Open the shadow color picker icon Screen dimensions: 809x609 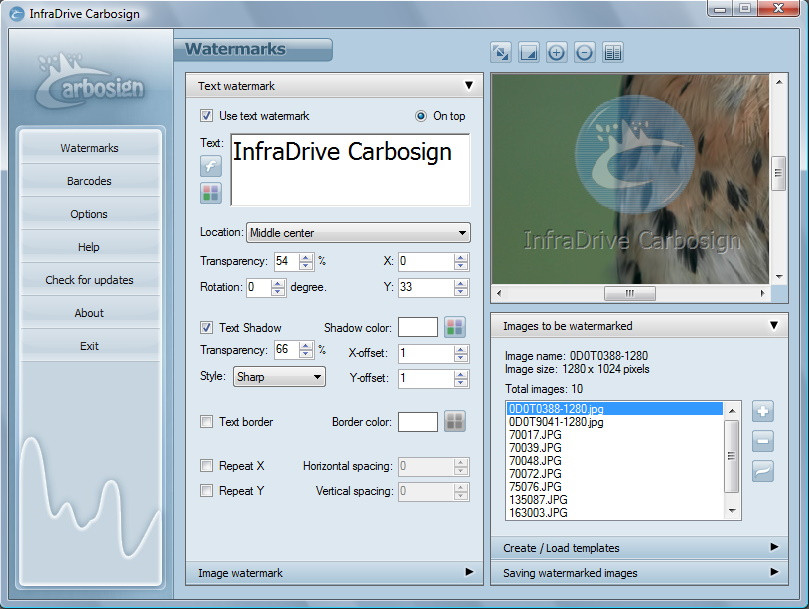point(455,327)
